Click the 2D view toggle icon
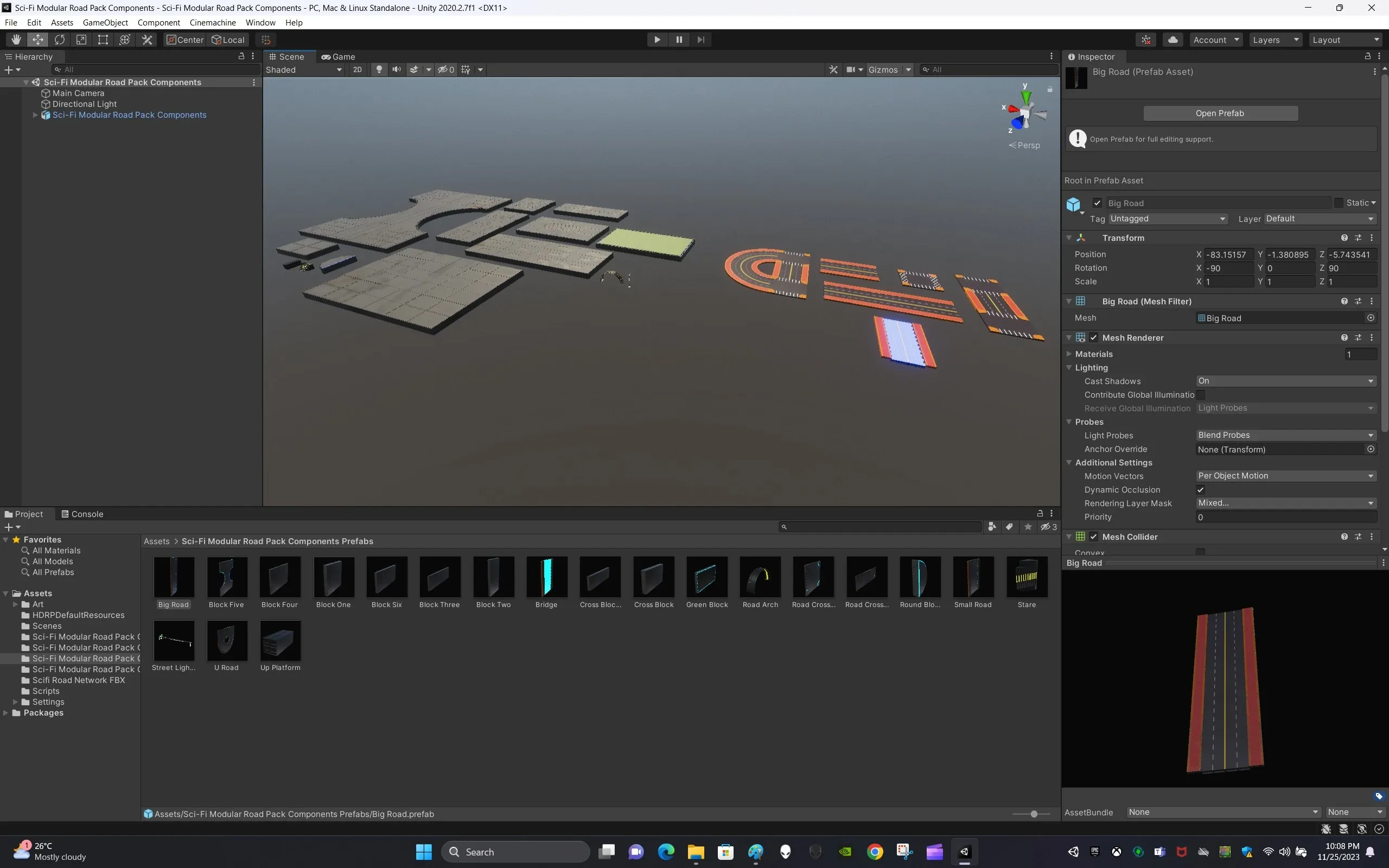Image resolution: width=1389 pixels, height=868 pixels. click(357, 70)
